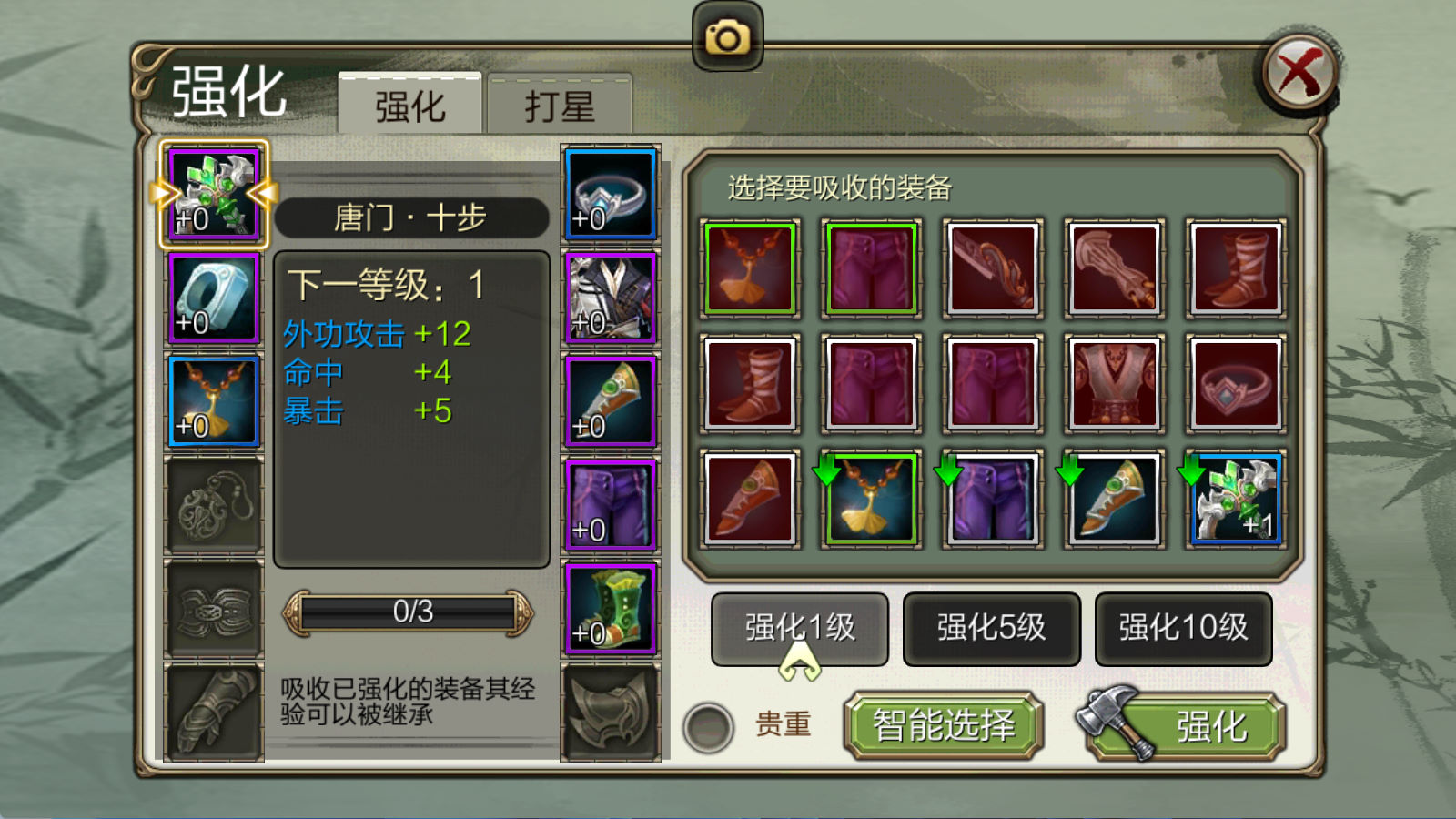
Task: Select the equipped silver ring slot
Action: (x=610, y=194)
